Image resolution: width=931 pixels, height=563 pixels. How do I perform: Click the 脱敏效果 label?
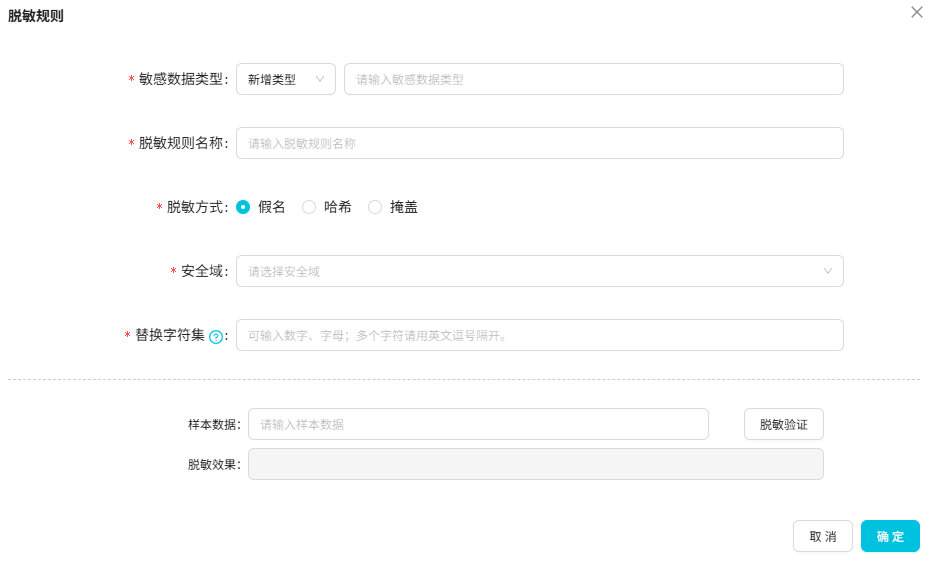(x=212, y=464)
